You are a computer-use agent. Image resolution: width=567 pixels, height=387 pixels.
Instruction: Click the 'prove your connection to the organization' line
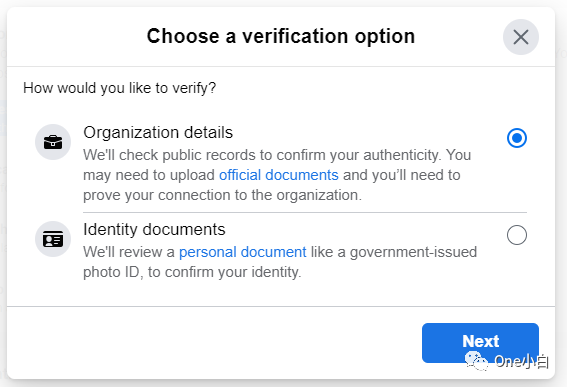[222, 195]
